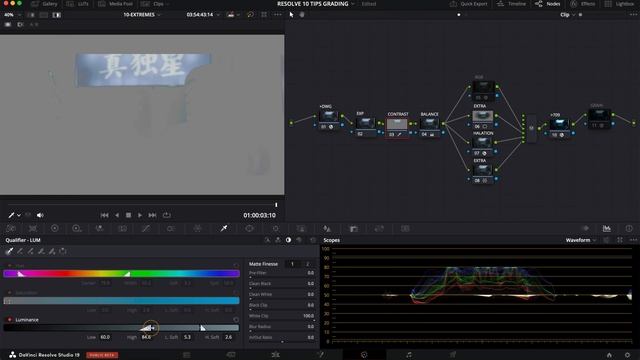Viewport: 640px width, 360px height.
Task: Open the Blur palette
Action: 327,229
